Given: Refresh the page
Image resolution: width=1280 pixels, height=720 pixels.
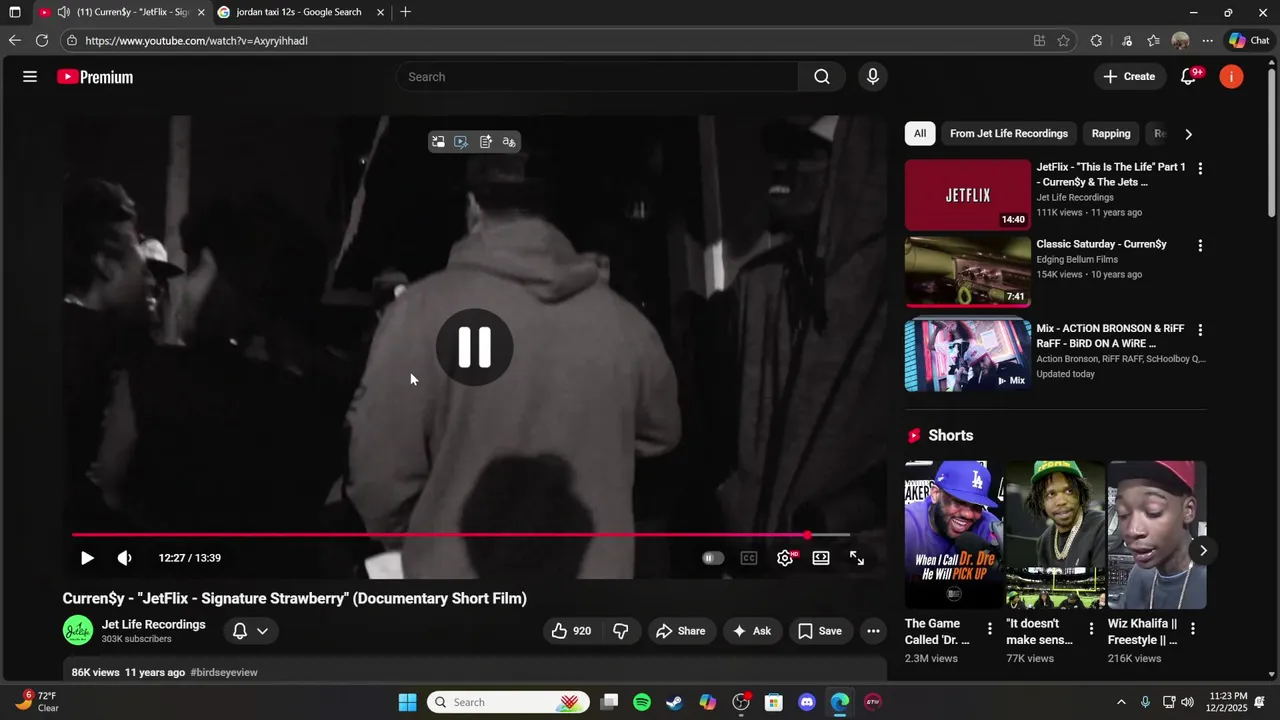Looking at the screenshot, I should click(x=42, y=41).
